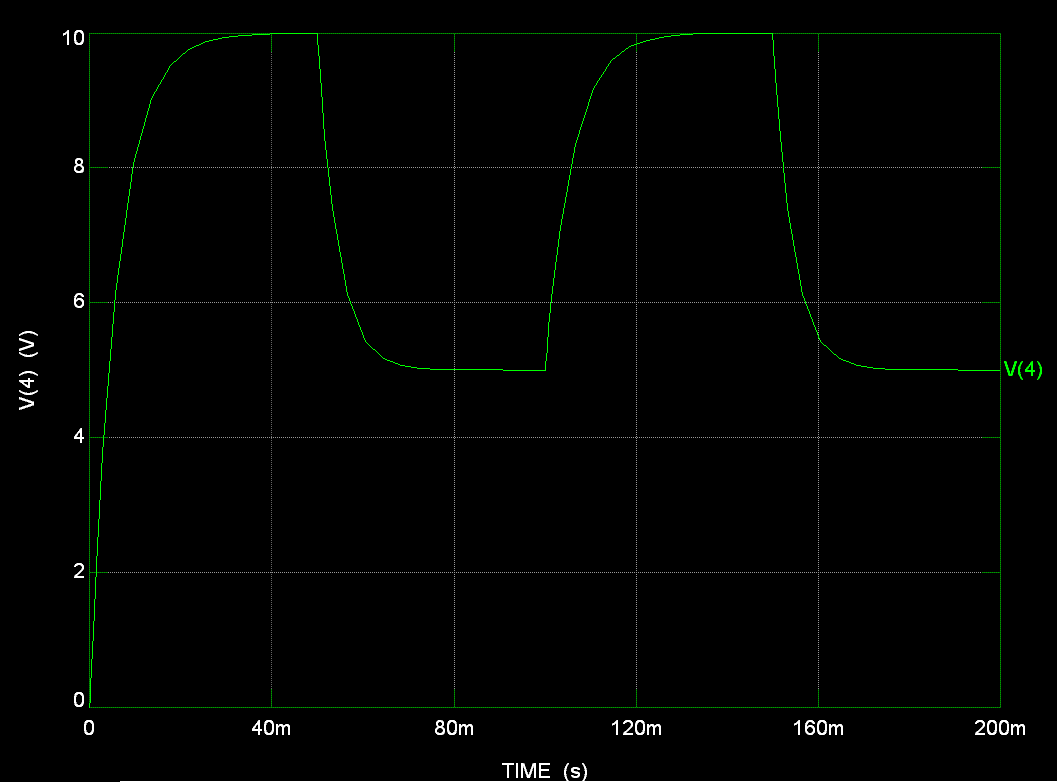Click the 0 x-axis tick label

point(89,728)
